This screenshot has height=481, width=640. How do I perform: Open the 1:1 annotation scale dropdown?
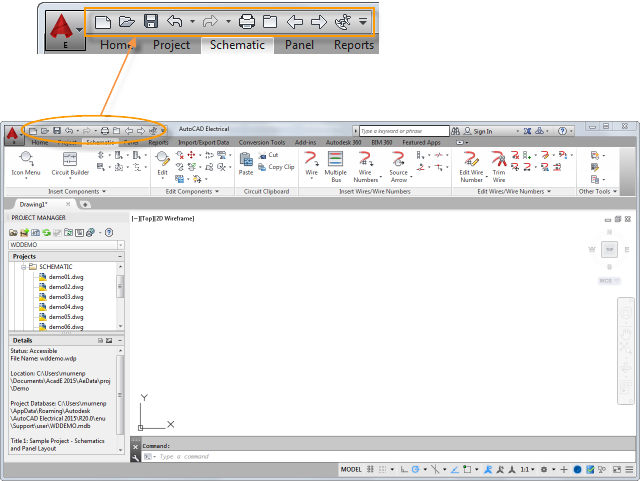[527, 469]
